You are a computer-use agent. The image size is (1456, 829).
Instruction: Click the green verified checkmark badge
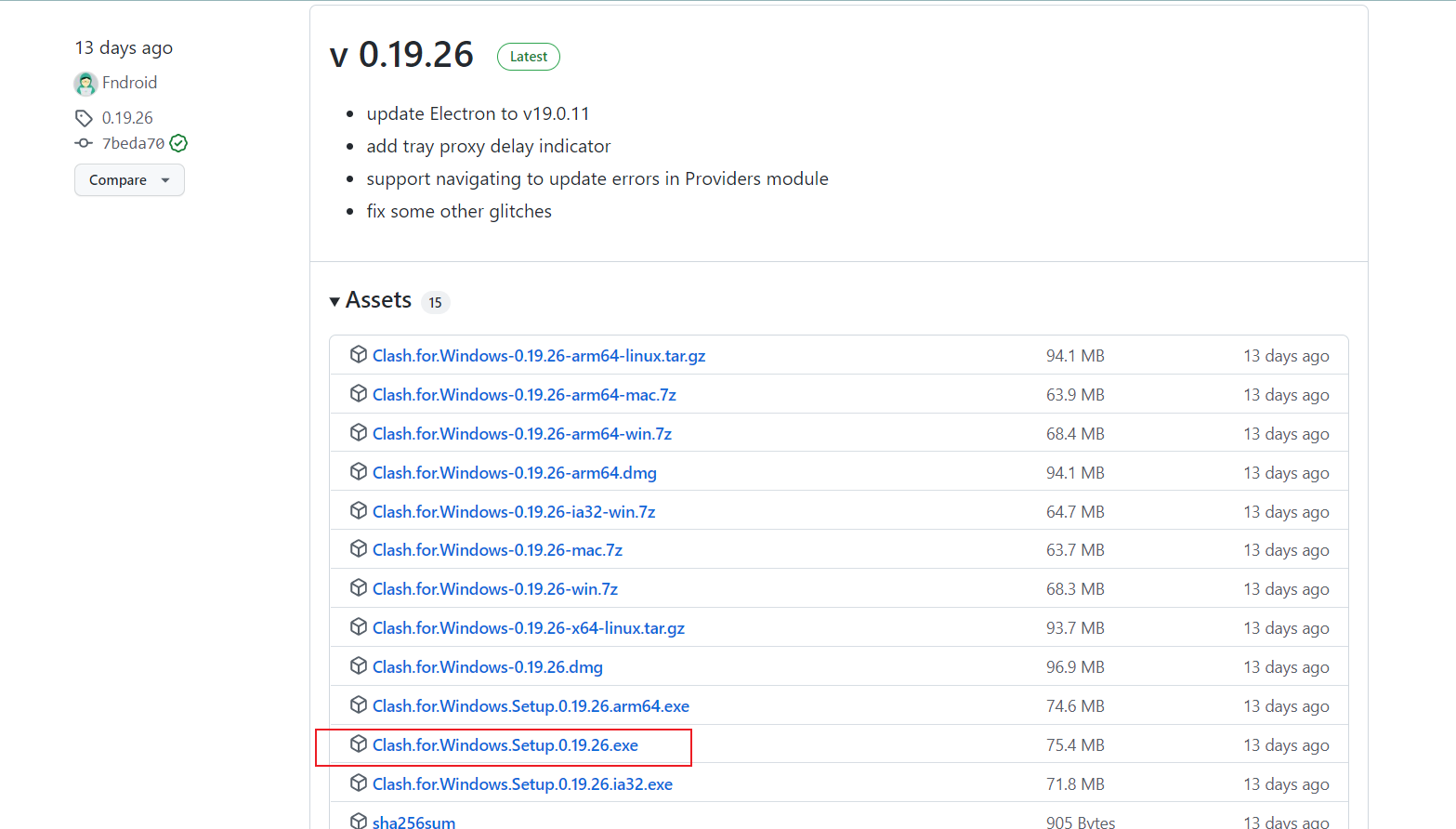pyautogui.click(x=178, y=143)
